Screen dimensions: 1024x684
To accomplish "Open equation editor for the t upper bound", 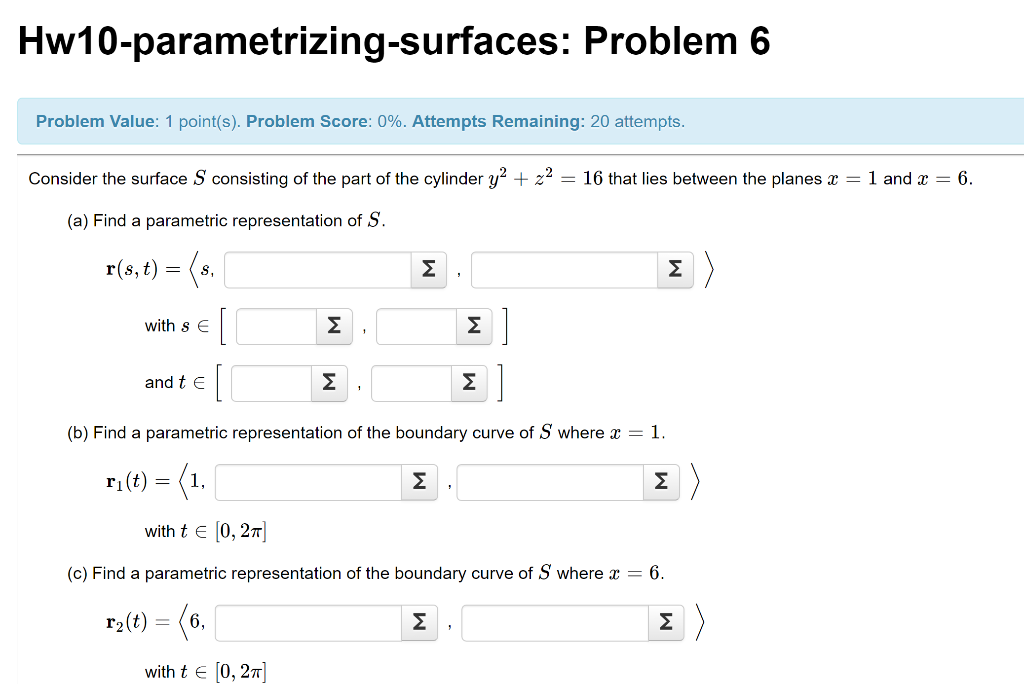I will (469, 383).
